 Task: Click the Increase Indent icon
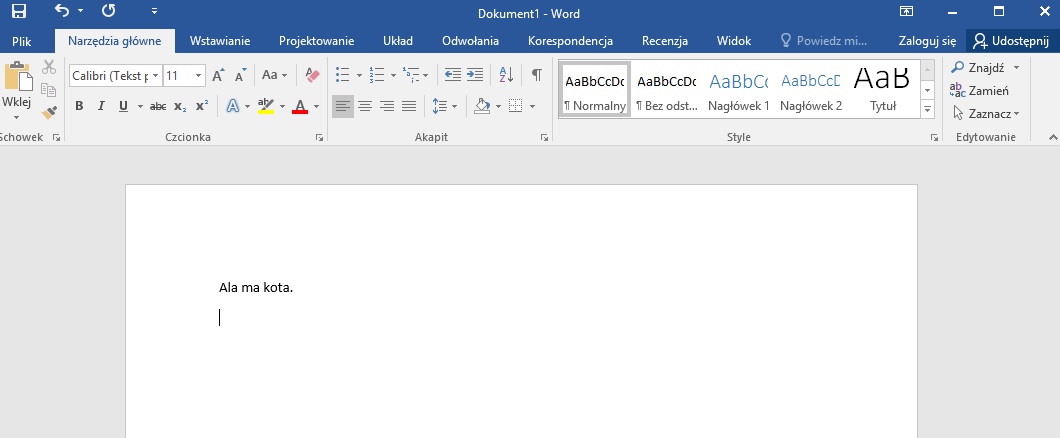coord(475,75)
